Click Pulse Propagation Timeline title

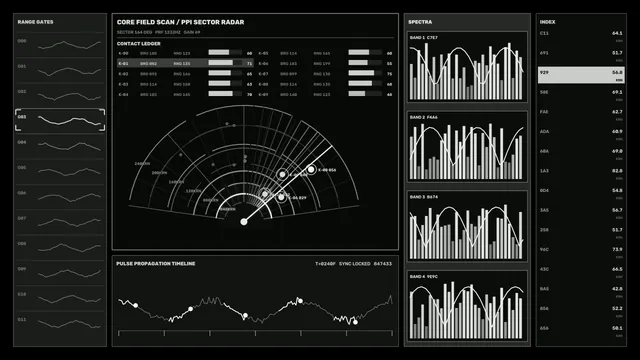tap(156, 264)
